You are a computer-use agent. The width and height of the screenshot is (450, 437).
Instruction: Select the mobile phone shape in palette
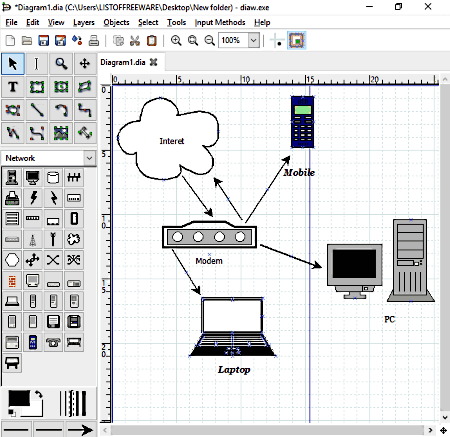(33, 342)
